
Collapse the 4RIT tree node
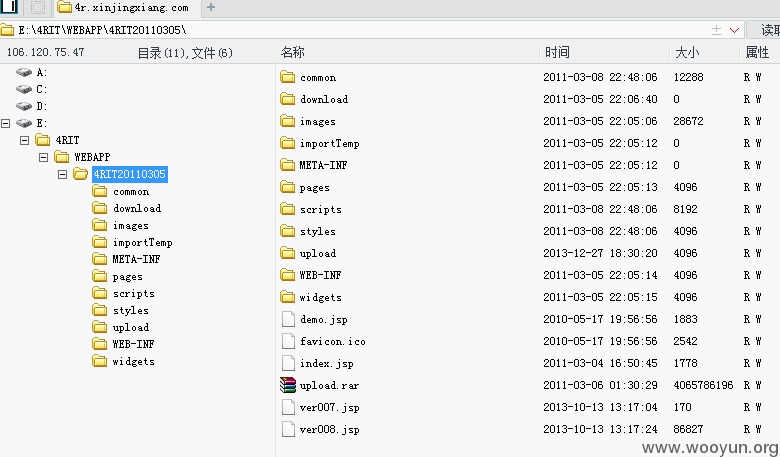pos(24,141)
